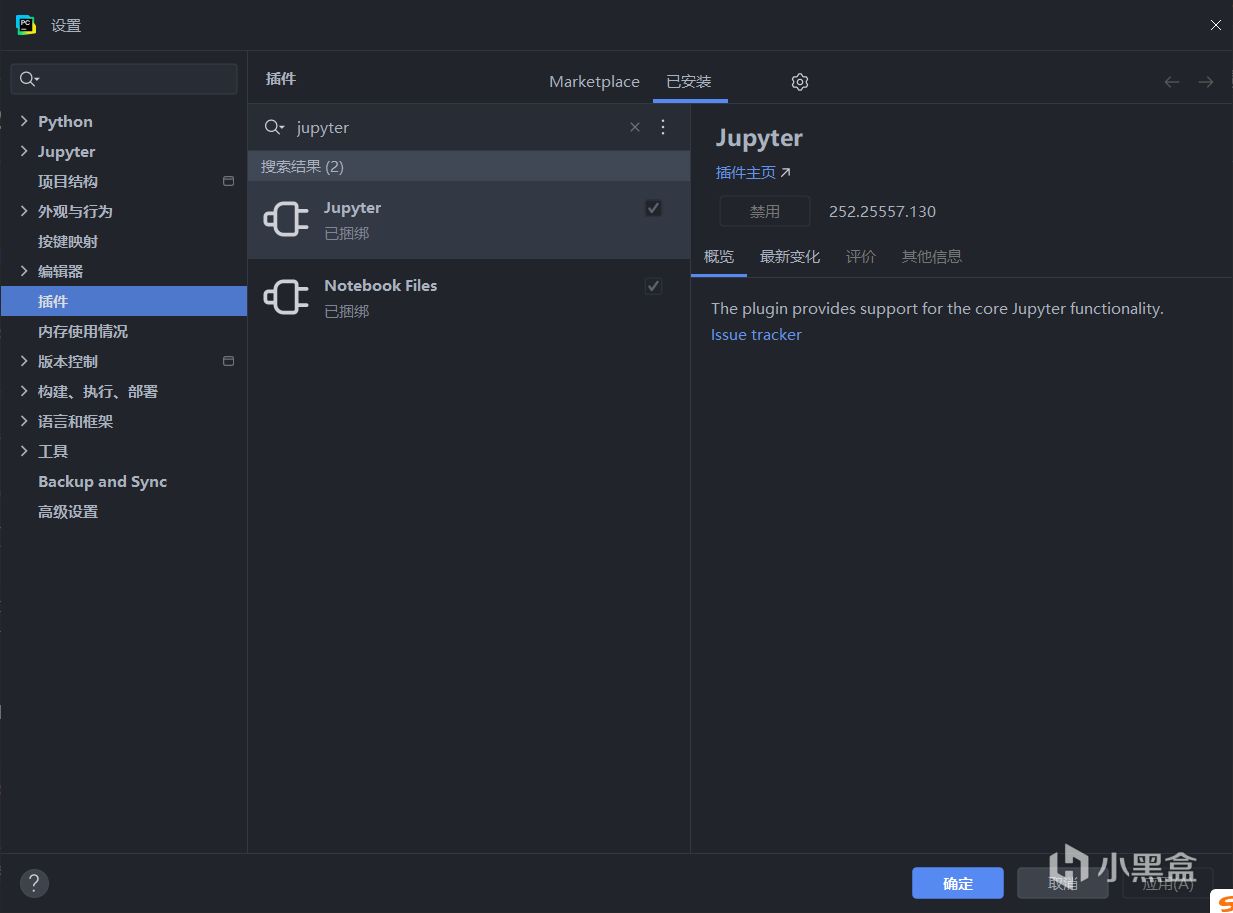Focus the settings search field
Screen dimensions: 1233x913
[x=124, y=79]
